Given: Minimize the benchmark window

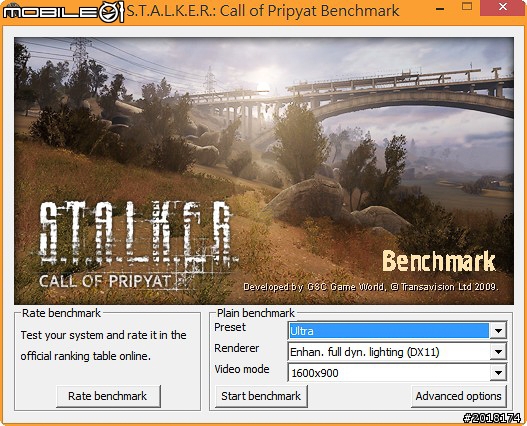Looking at the screenshot, I should [440, 9].
